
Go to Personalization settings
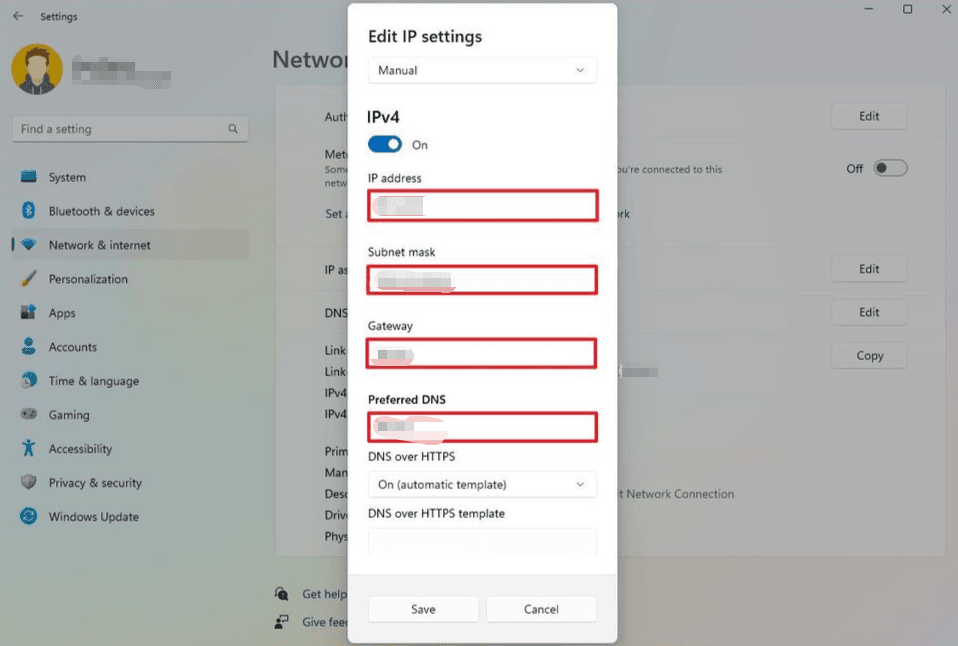click(x=130, y=279)
